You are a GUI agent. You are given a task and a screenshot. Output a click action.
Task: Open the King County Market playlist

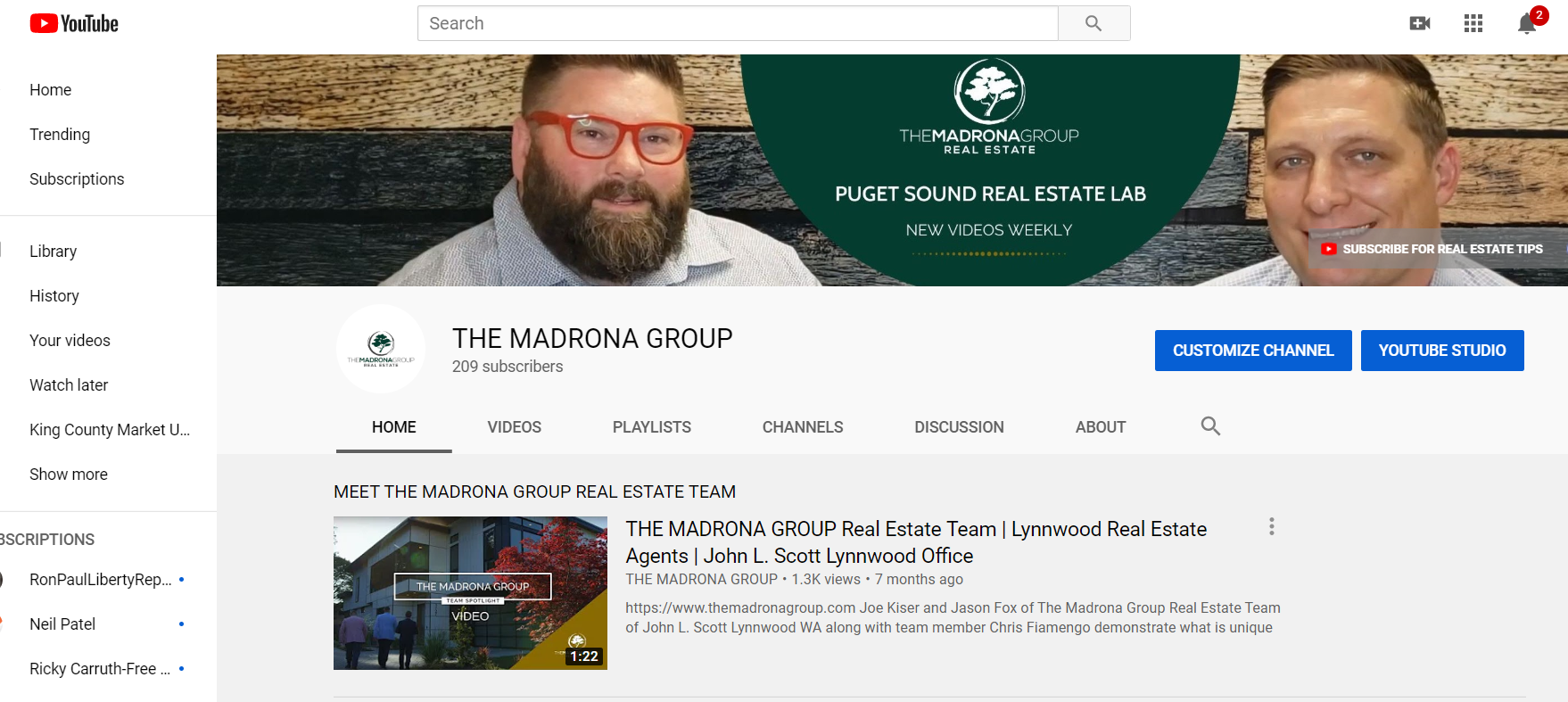tap(110, 430)
